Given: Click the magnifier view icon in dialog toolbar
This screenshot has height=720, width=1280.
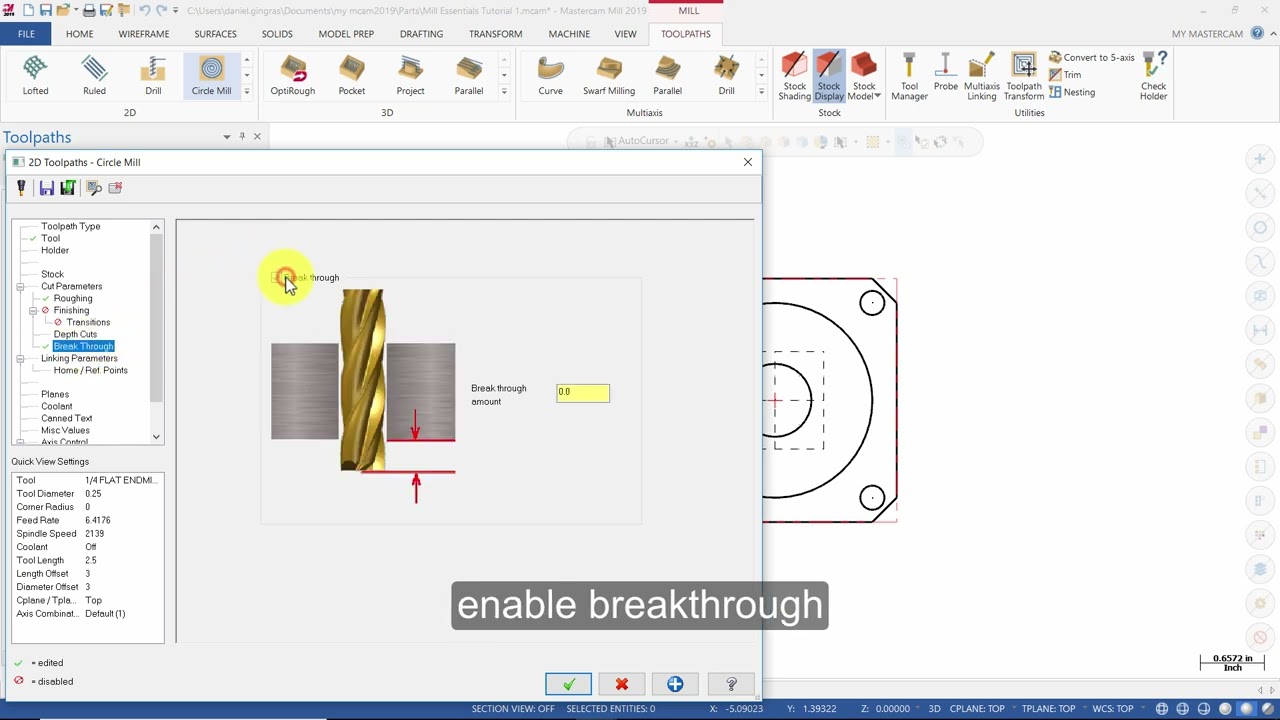Looking at the screenshot, I should 94,188.
